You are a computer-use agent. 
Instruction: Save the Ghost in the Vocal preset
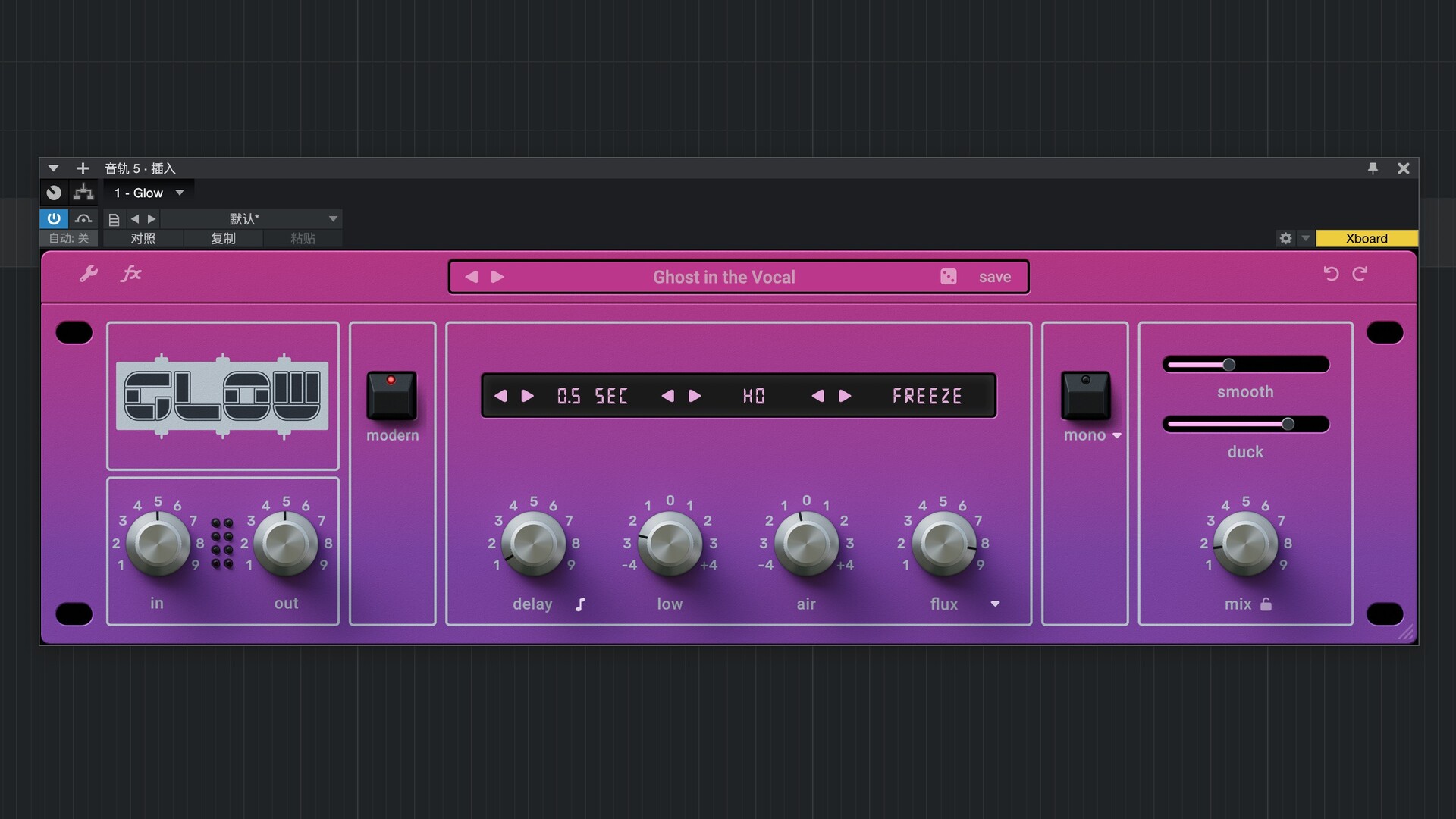(994, 277)
